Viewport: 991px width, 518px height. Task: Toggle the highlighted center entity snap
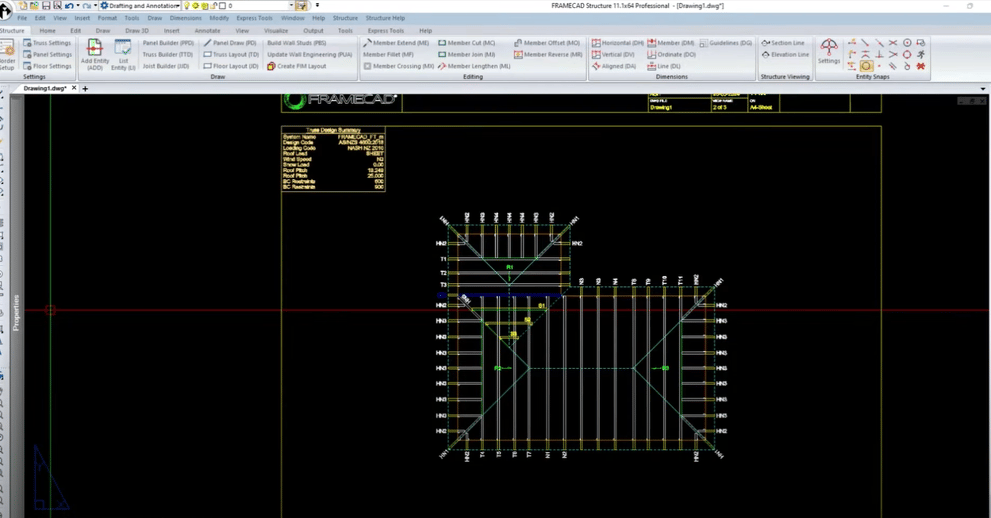pos(866,66)
